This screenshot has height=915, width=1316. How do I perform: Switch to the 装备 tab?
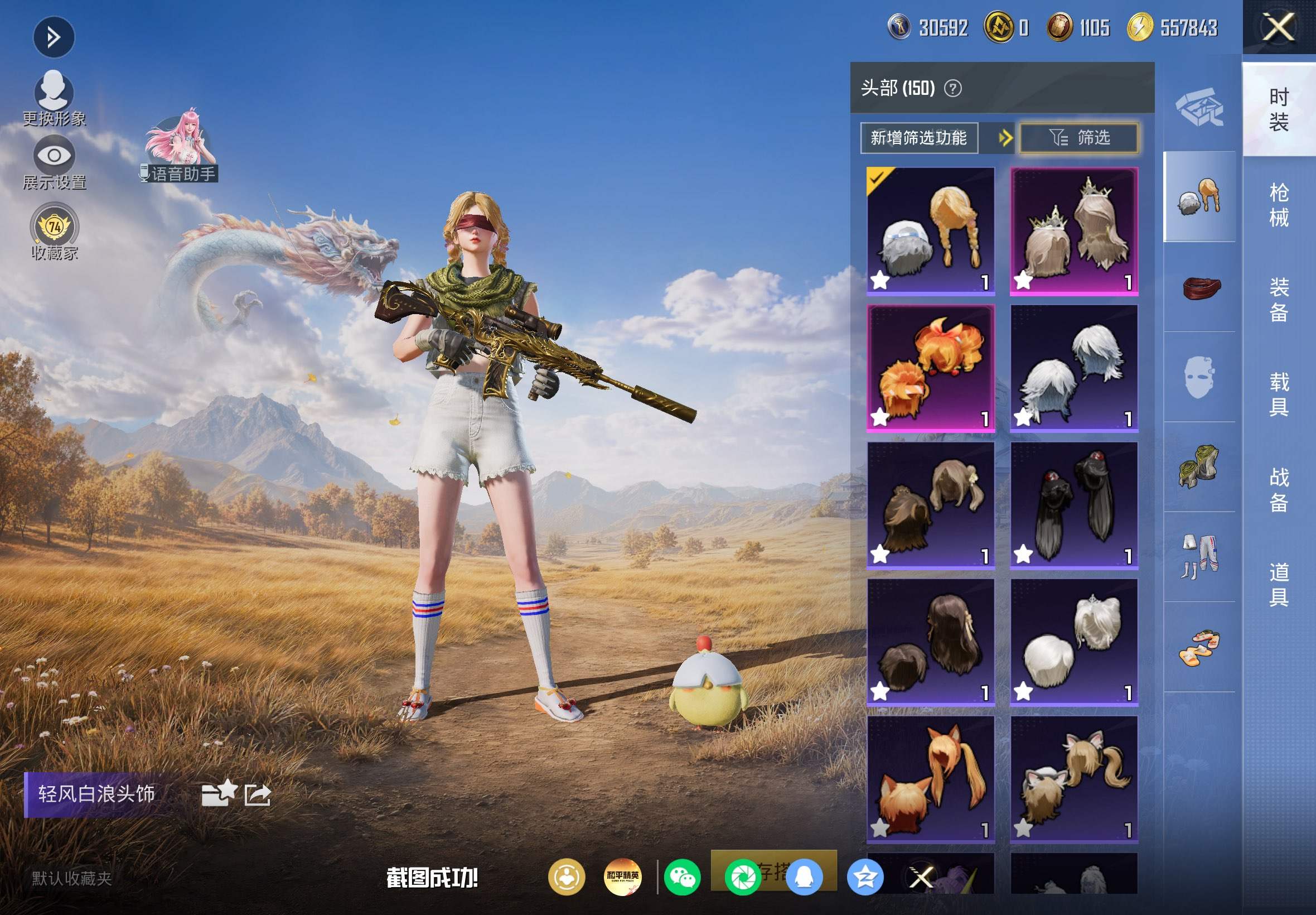pyautogui.click(x=1279, y=300)
